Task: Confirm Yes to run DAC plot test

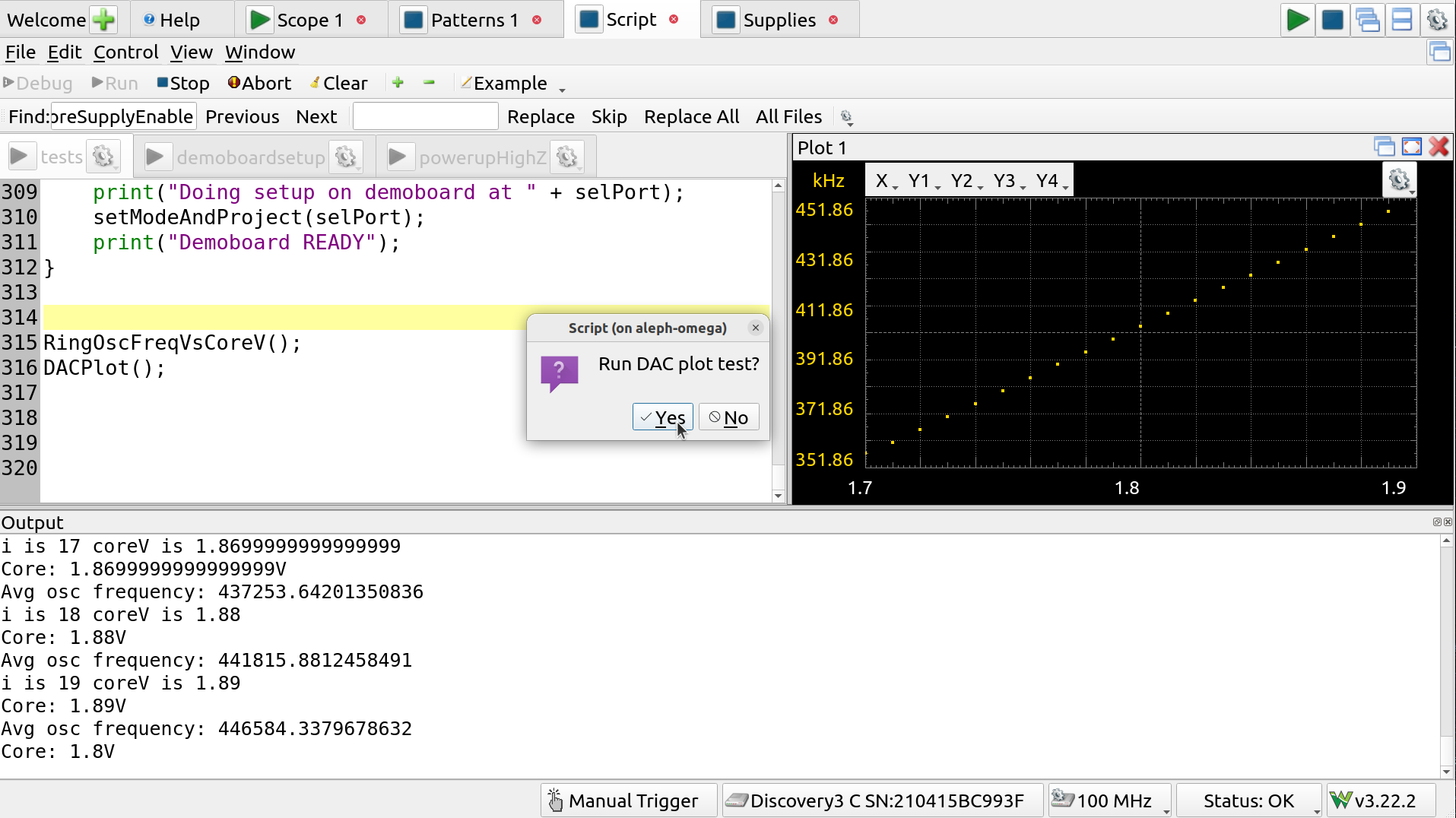Action: pyautogui.click(x=662, y=417)
